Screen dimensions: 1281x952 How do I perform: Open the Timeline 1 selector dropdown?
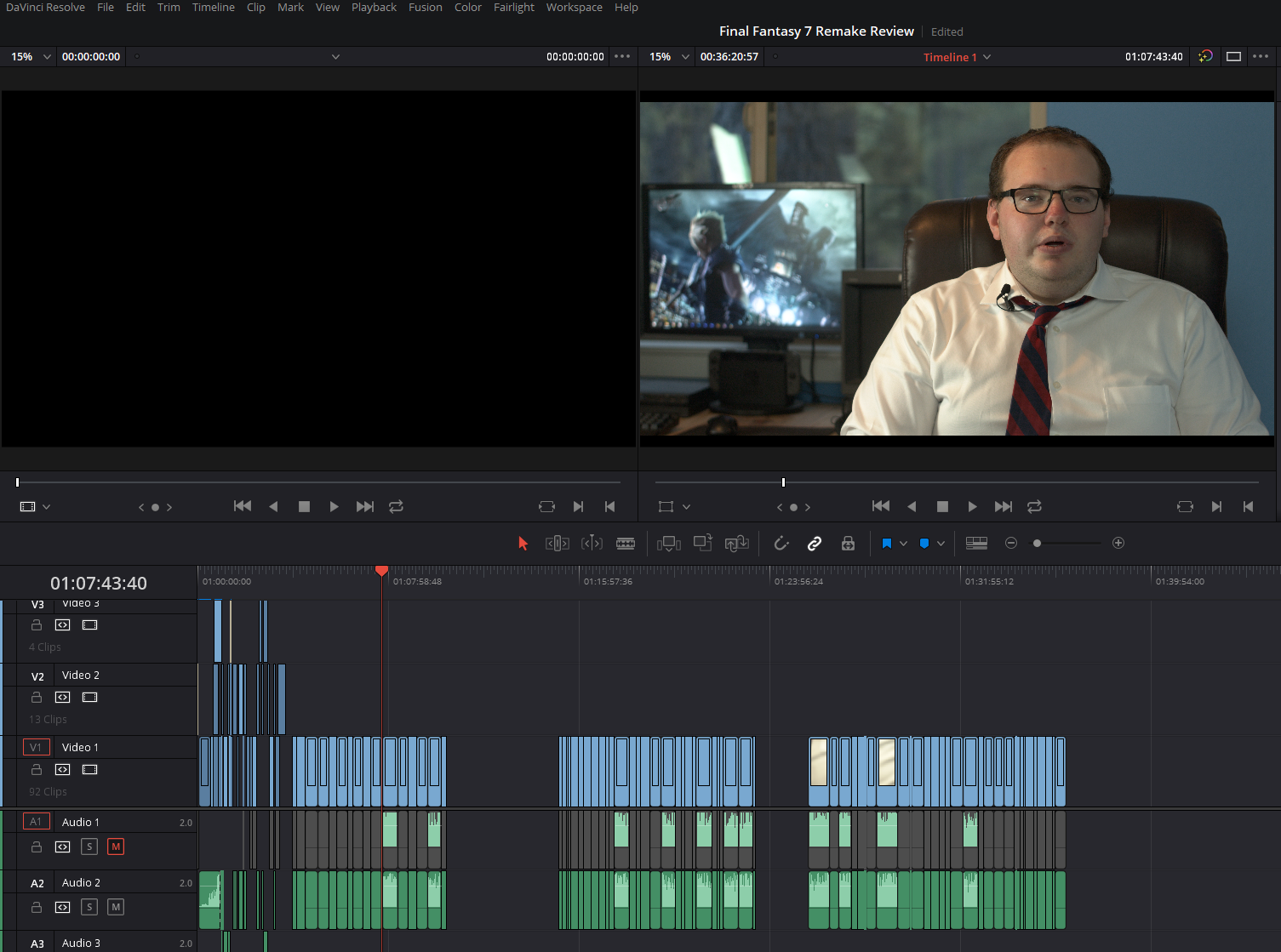(x=958, y=57)
